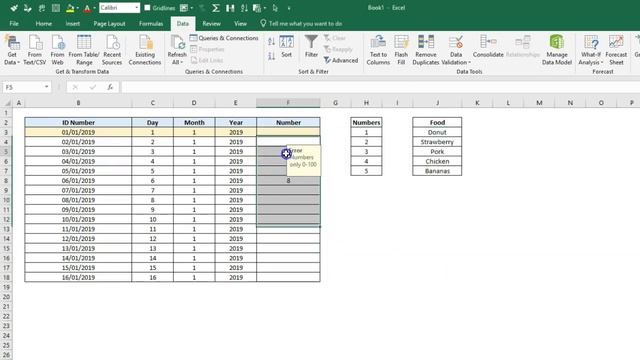The height and width of the screenshot is (360, 640).
Task: Open the Sort dialog button
Action: (x=287, y=46)
